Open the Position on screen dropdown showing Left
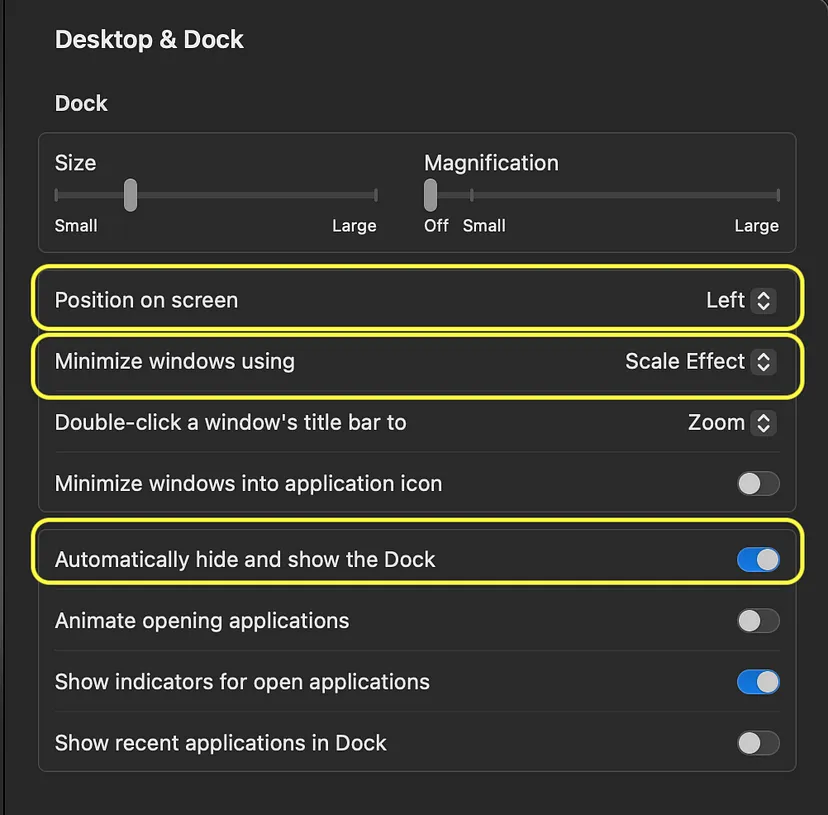 pyautogui.click(x=741, y=301)
